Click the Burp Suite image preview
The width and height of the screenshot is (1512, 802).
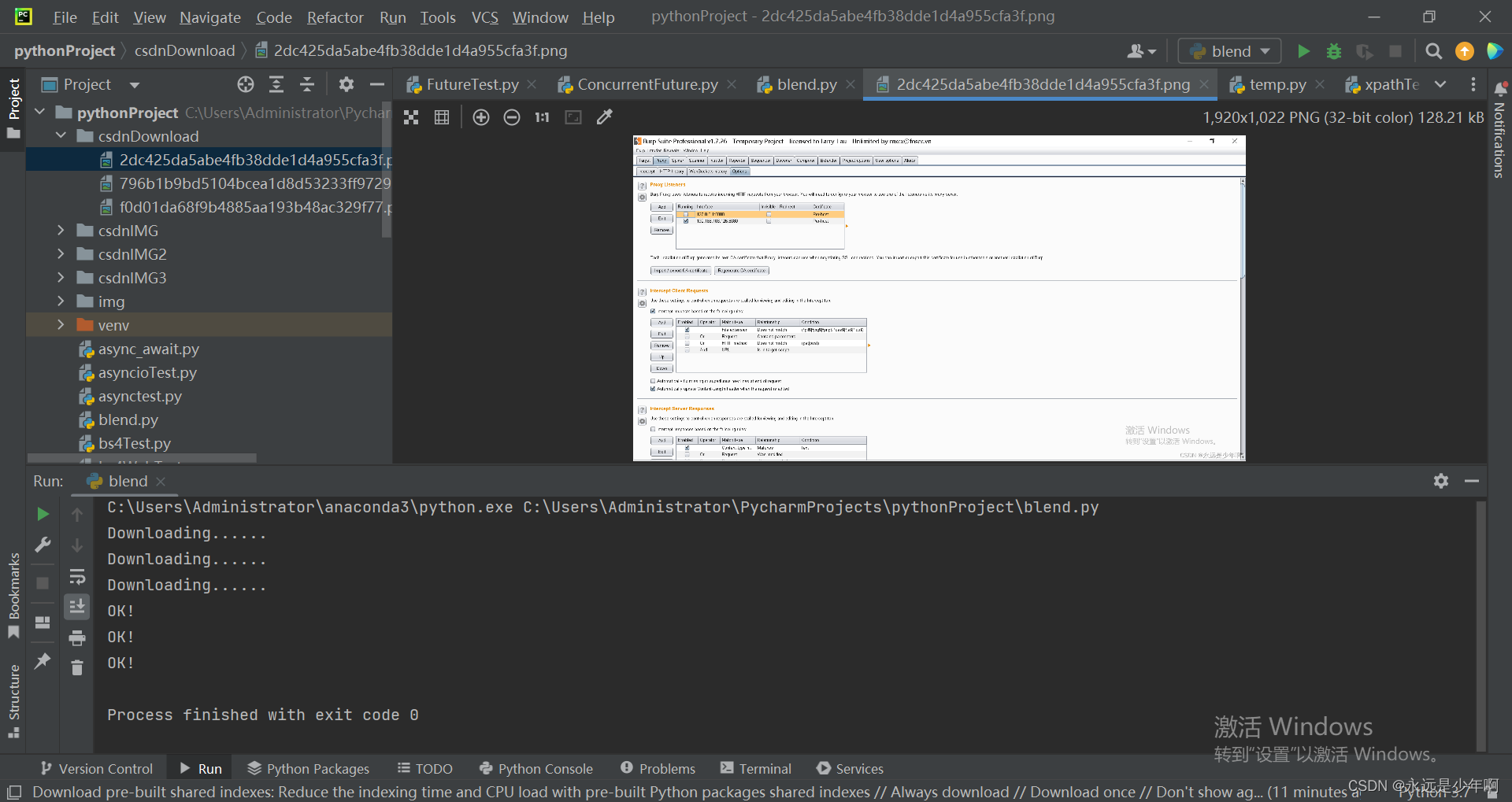pos(939,298)
